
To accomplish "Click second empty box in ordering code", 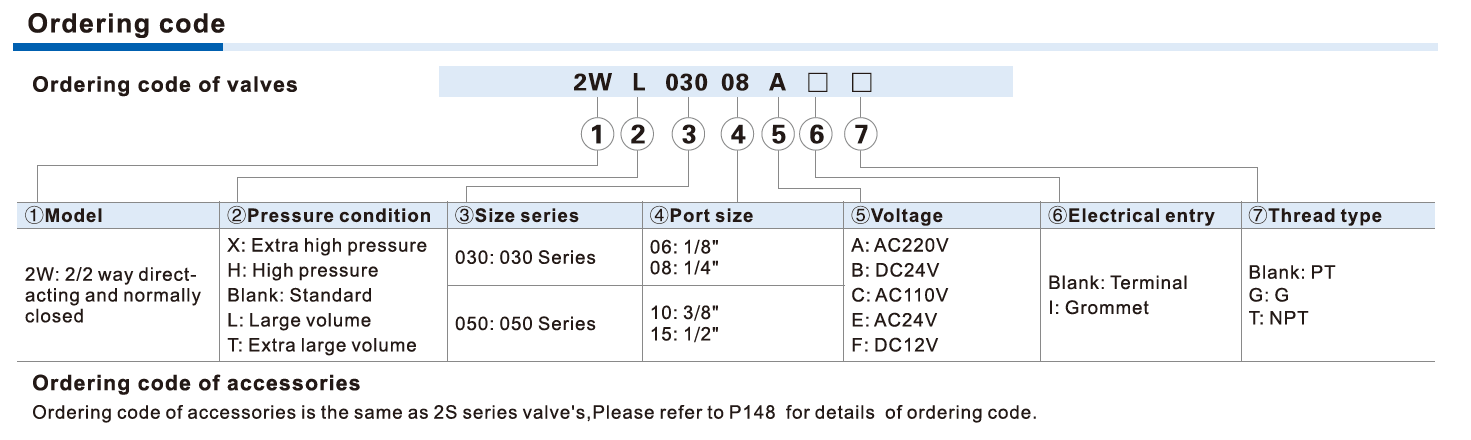I will coord(861,84).
